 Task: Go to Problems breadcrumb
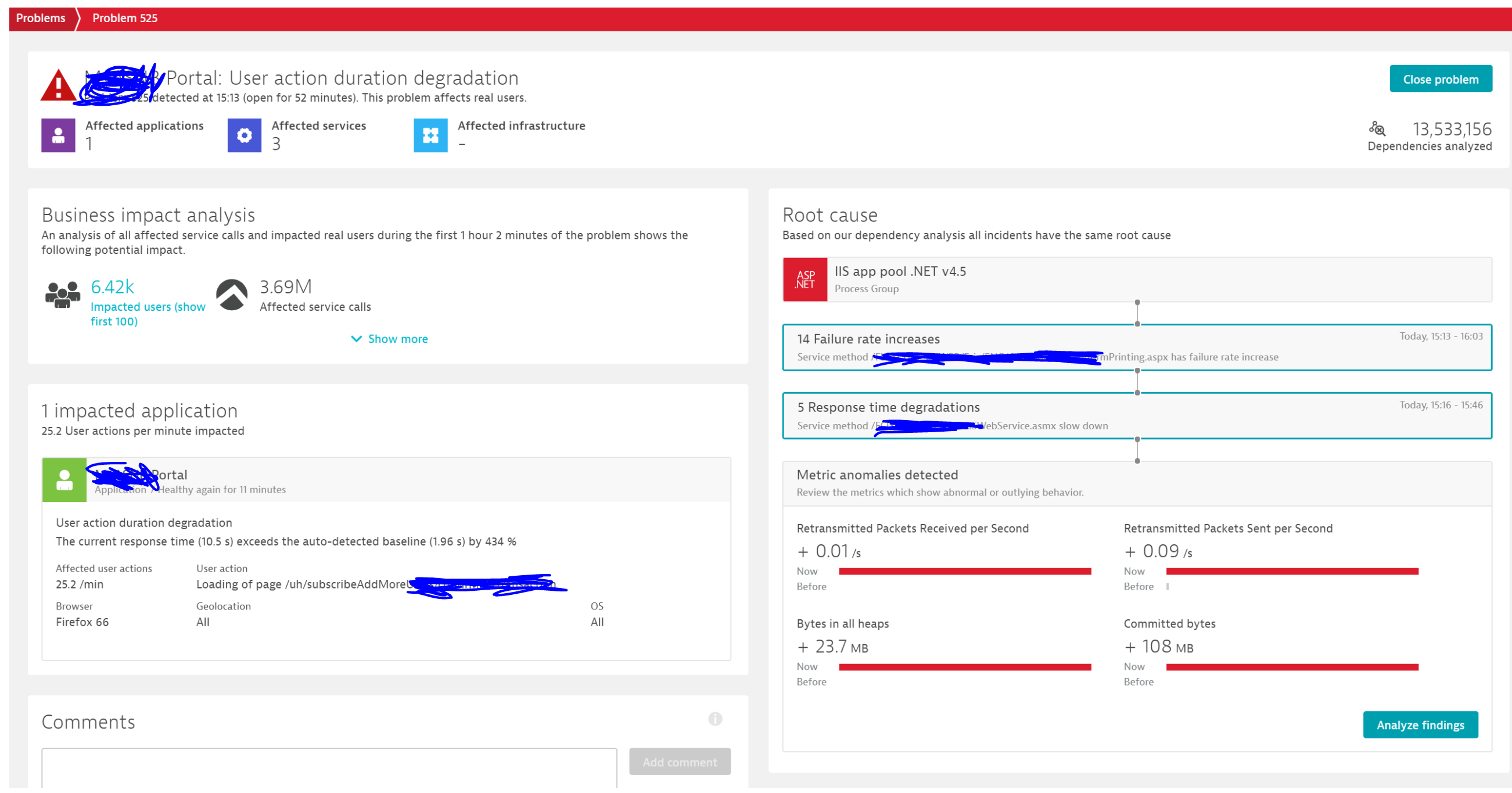[x=41, y=18]
